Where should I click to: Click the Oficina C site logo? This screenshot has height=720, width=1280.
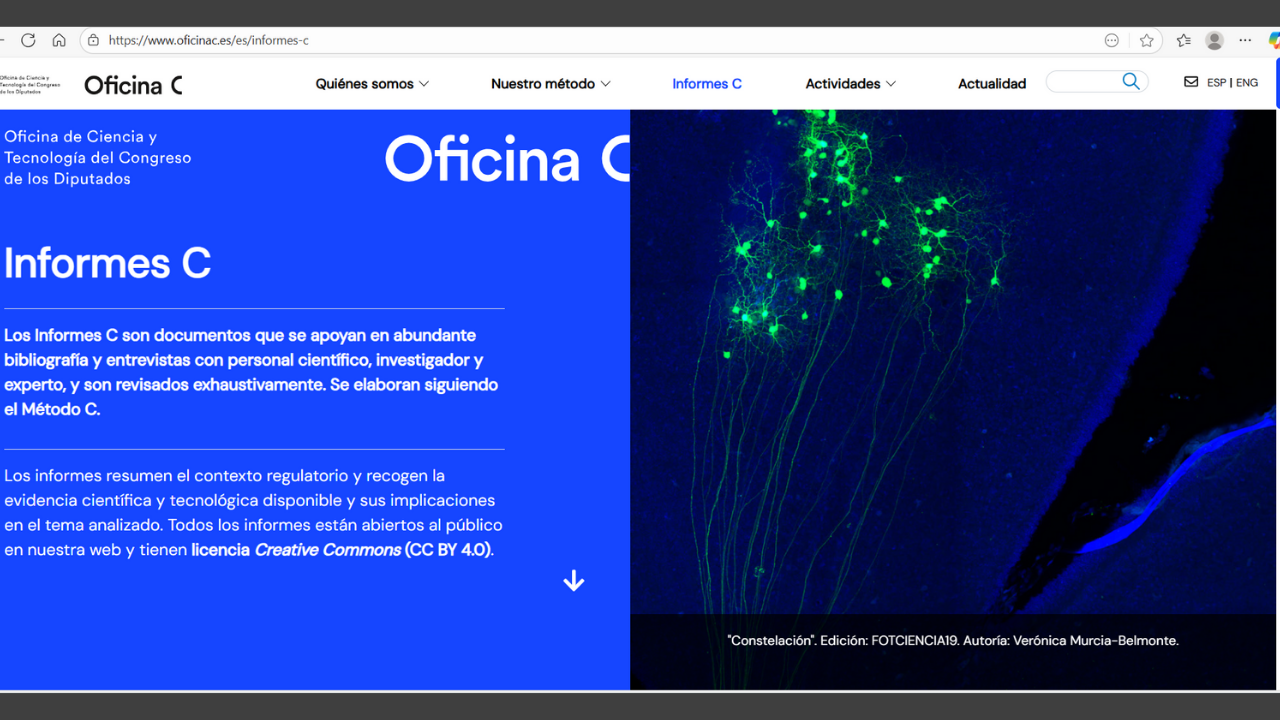133,84
